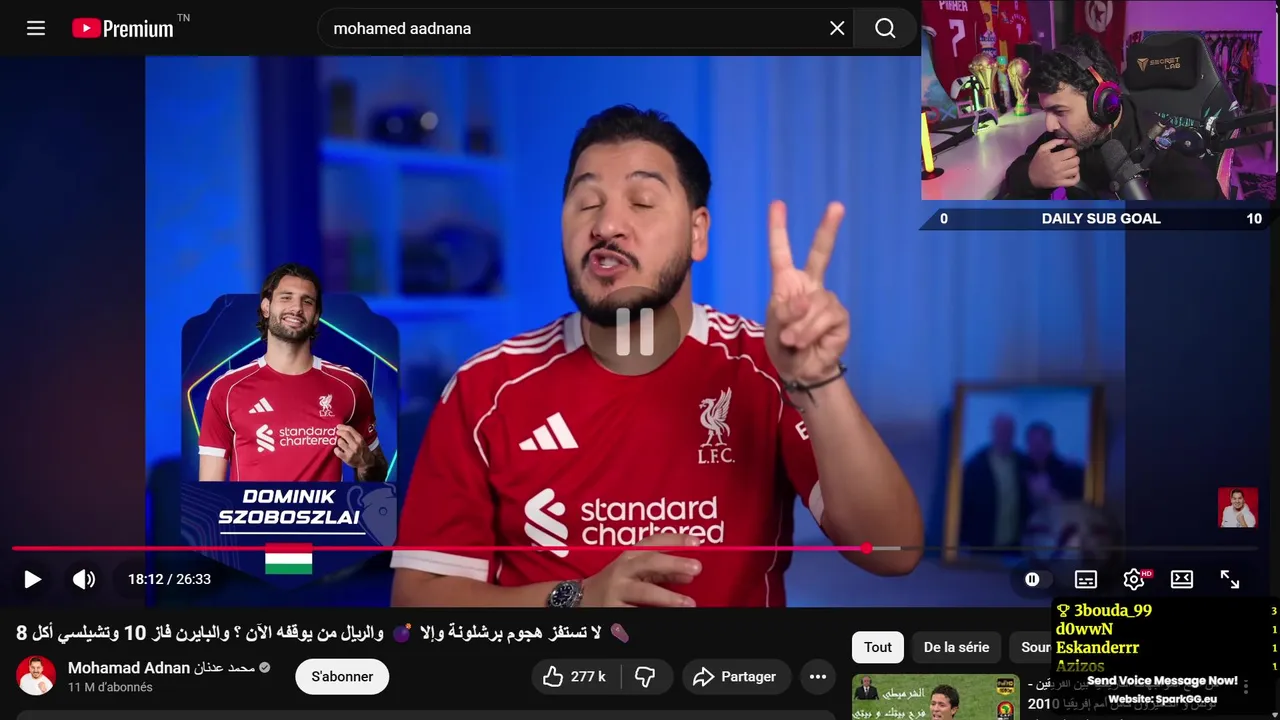1280x720 pixels.
Task: Switch to theater mode
Action: click(x=1182, y=579)
